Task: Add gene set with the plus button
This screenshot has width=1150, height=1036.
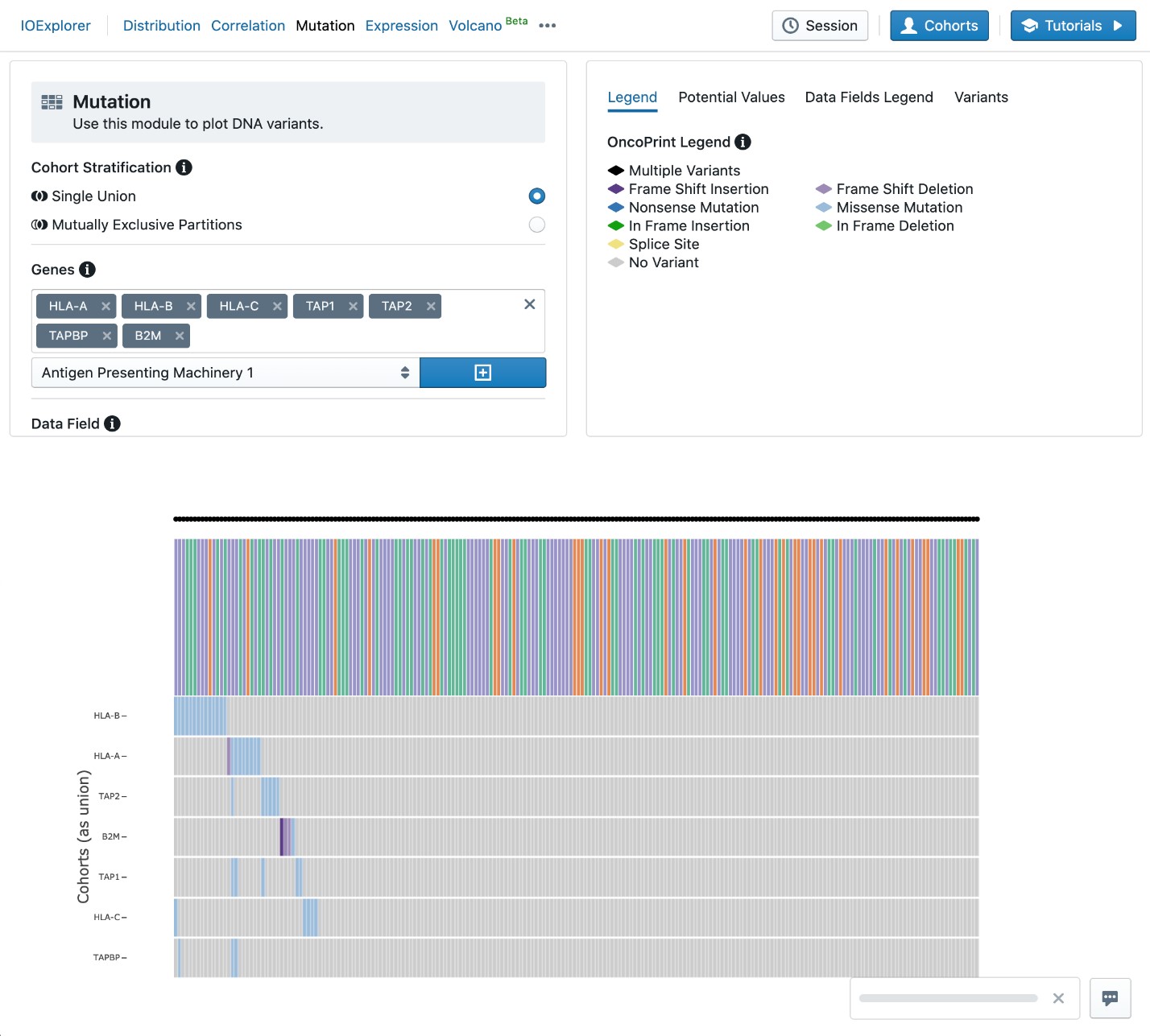Action: [482, 373]
